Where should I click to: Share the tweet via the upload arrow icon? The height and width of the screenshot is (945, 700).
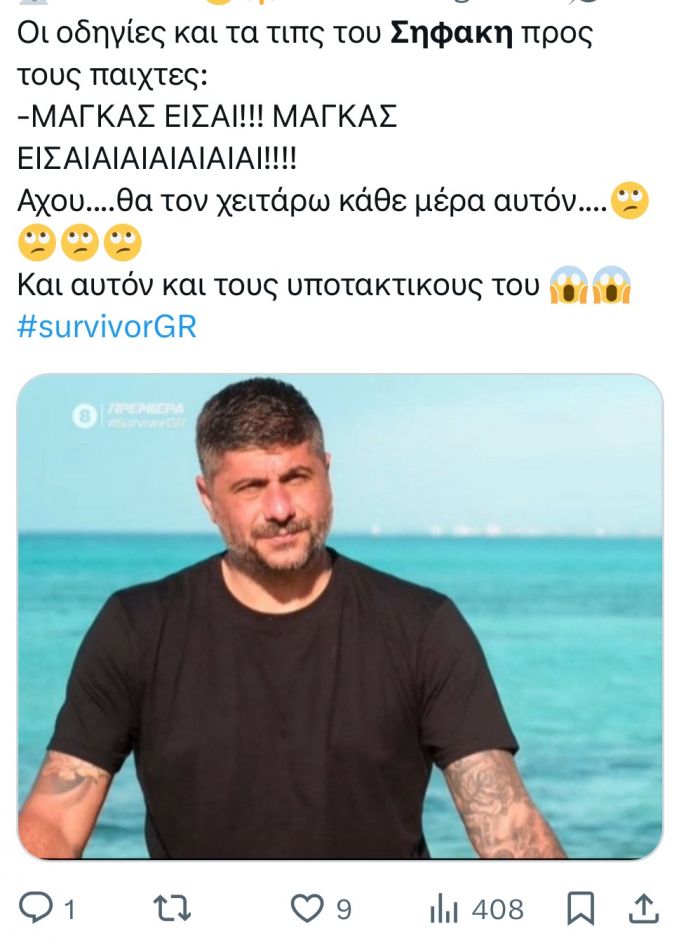[x=643, y=909]
